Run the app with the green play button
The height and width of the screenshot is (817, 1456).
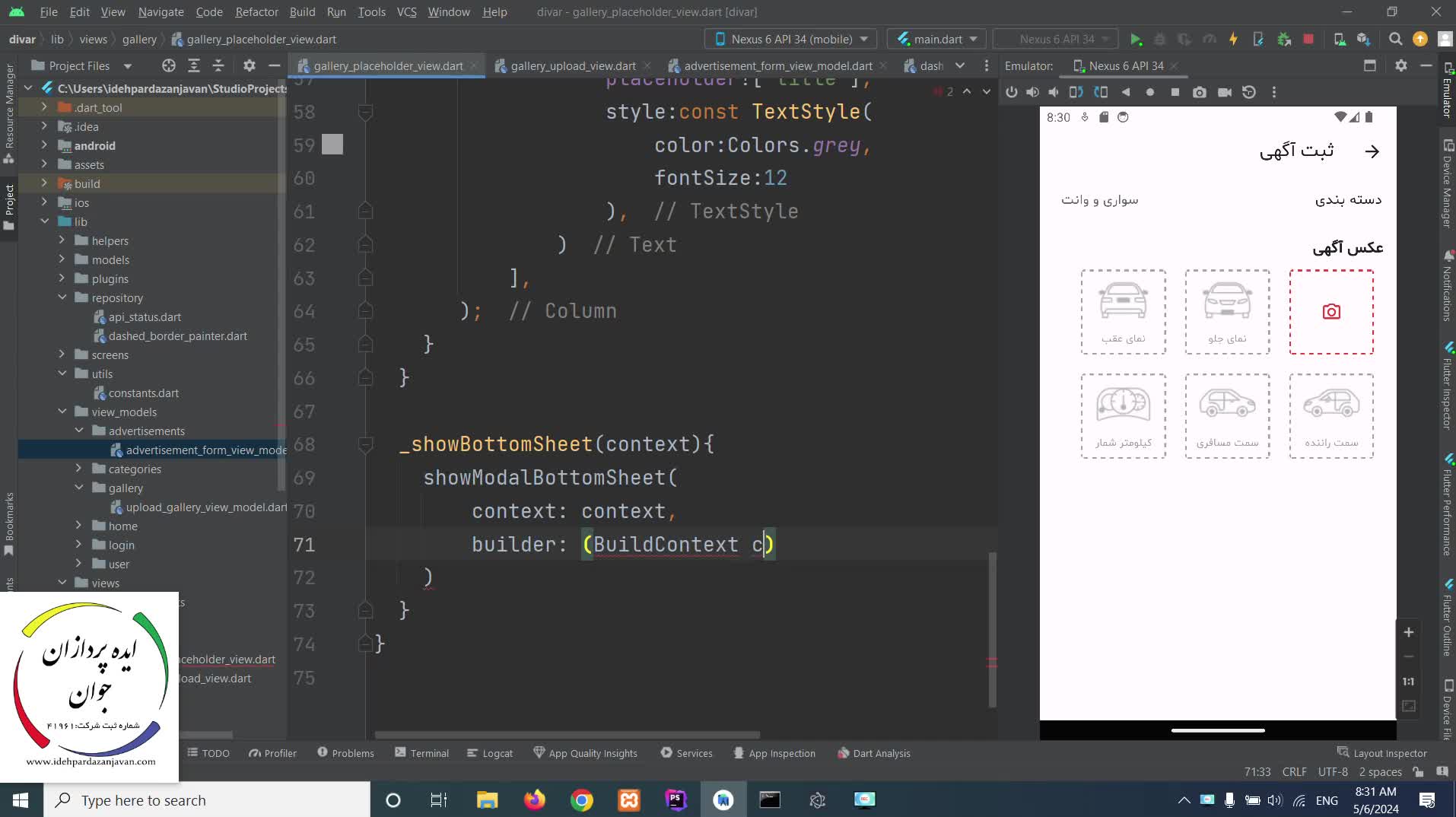[x=1135, y=40]
